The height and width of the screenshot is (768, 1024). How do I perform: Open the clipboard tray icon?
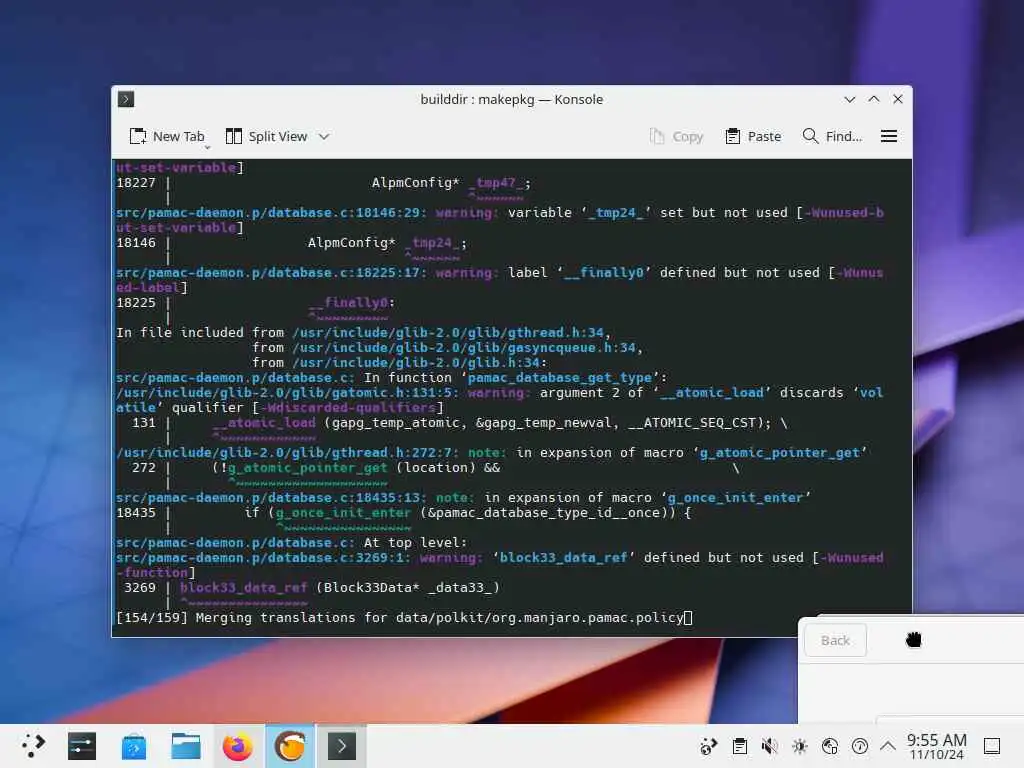tap(739, 746)
